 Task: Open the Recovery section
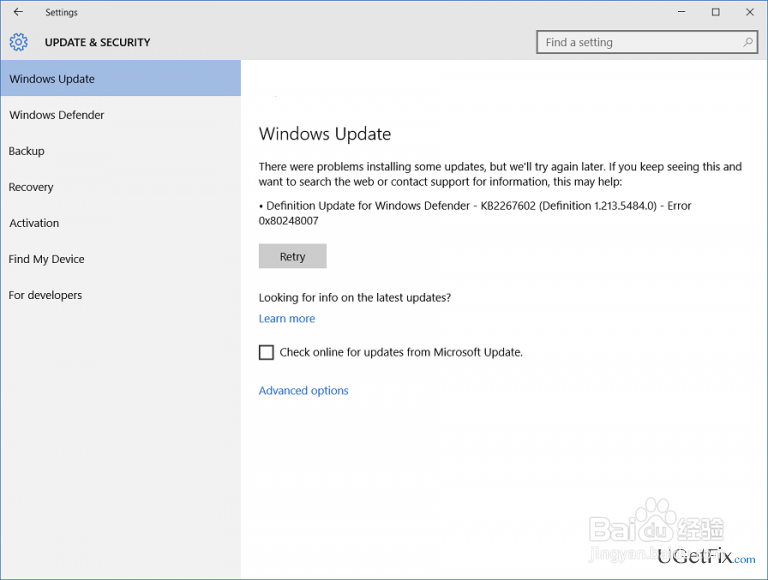120,187
